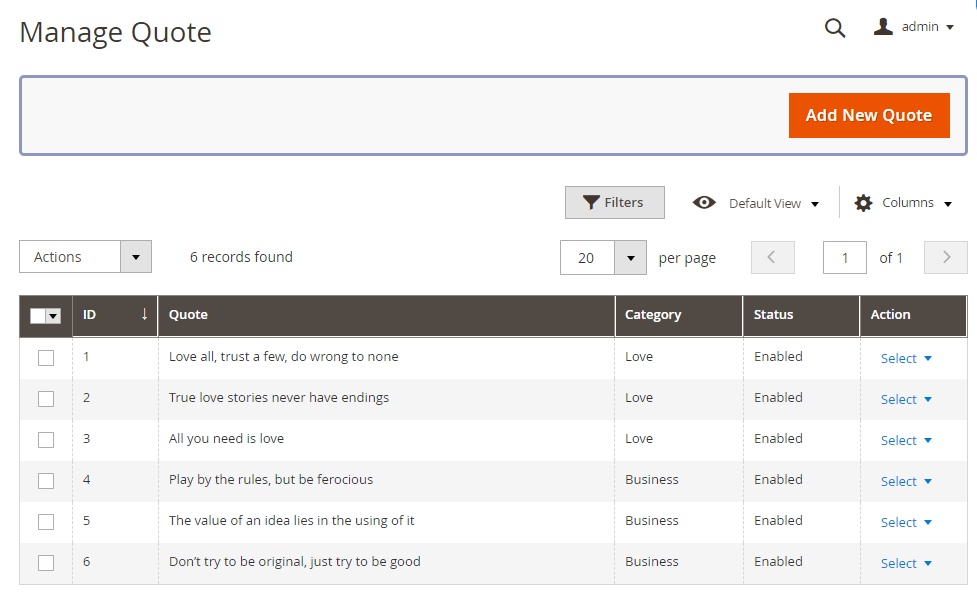Tick the checkbox for quote ID 6
The height and width of the screenshot is (596, 977).
[46, 563]
